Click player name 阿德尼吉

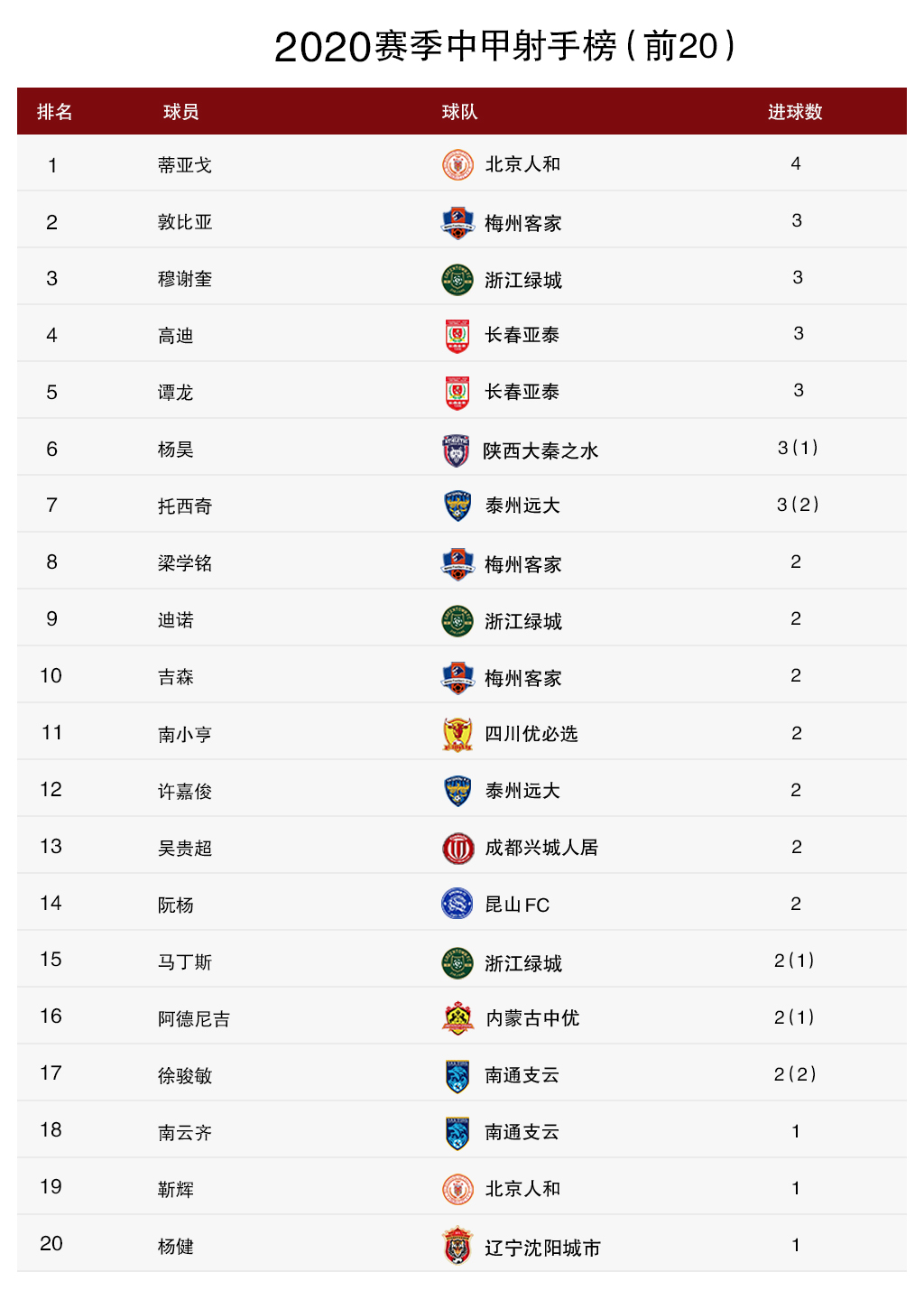194,1018
